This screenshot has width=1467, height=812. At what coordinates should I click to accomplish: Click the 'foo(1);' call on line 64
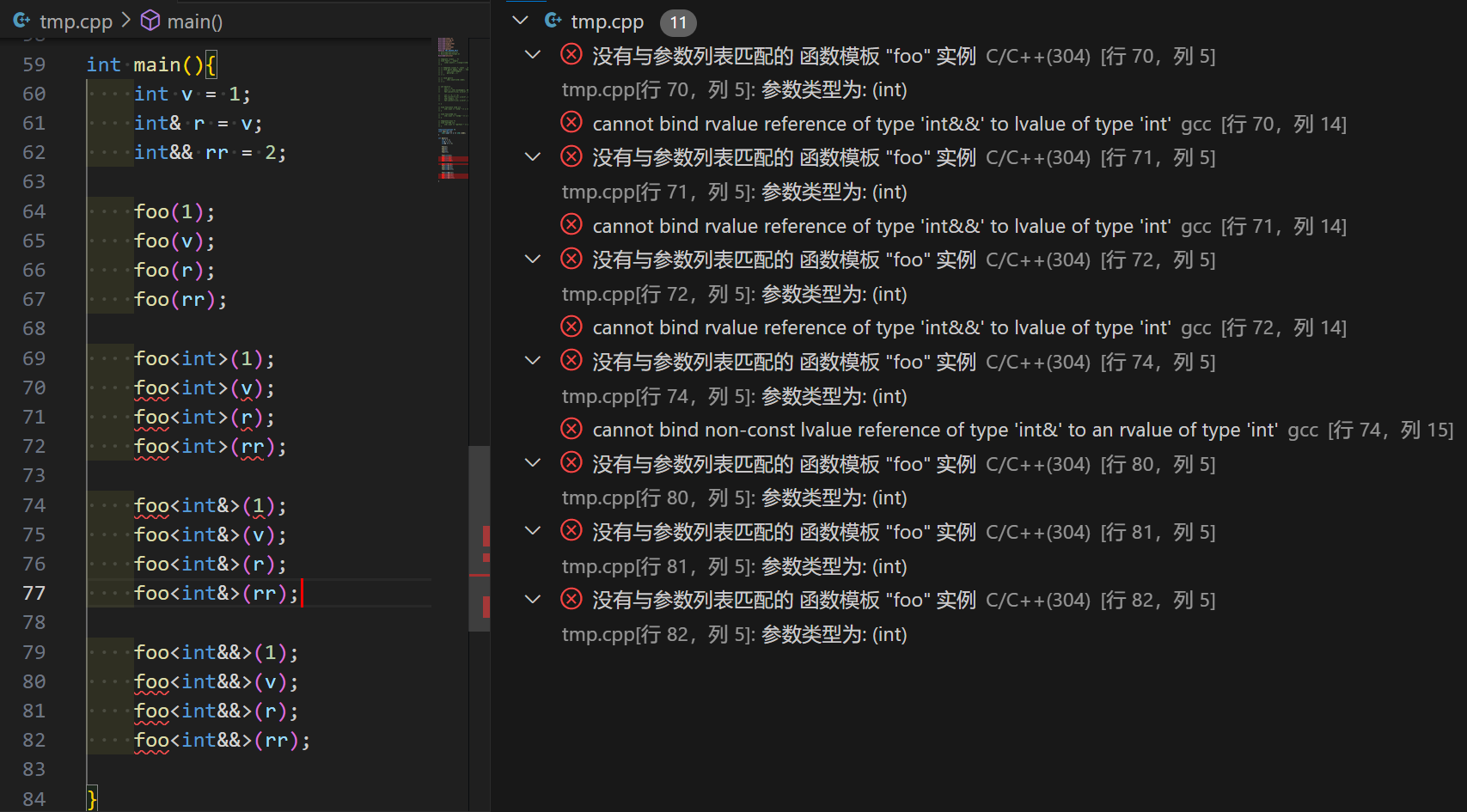tap(174, 211)
